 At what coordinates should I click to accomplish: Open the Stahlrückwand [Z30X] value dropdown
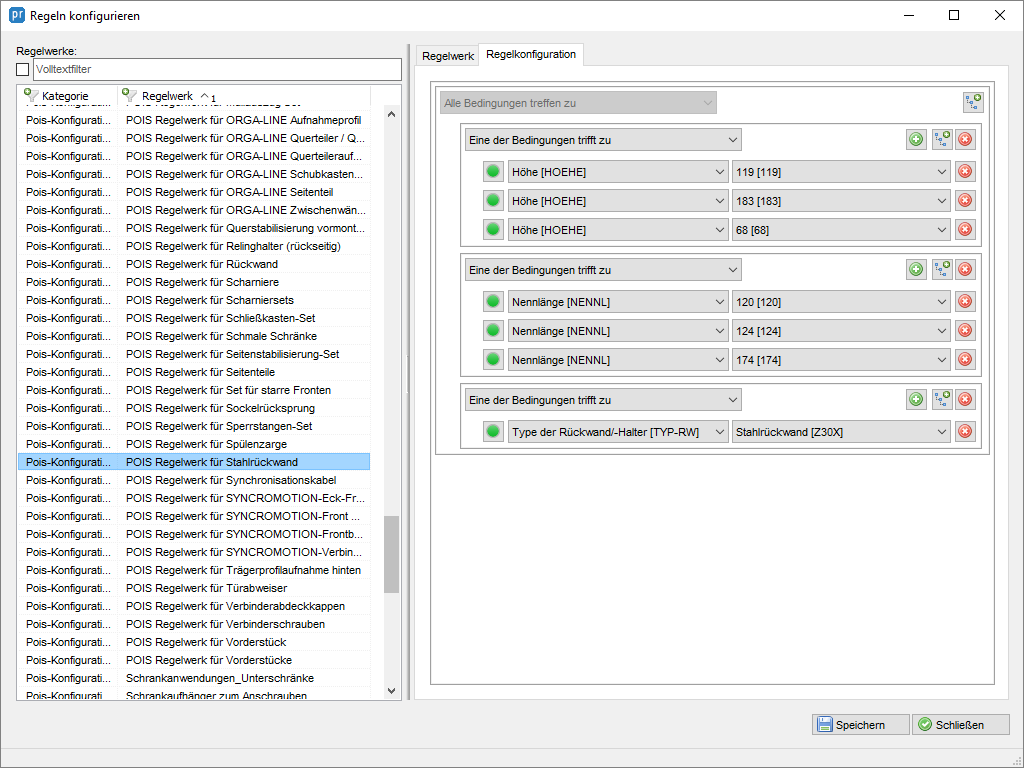pyautogui.click(x=841, y=432)
